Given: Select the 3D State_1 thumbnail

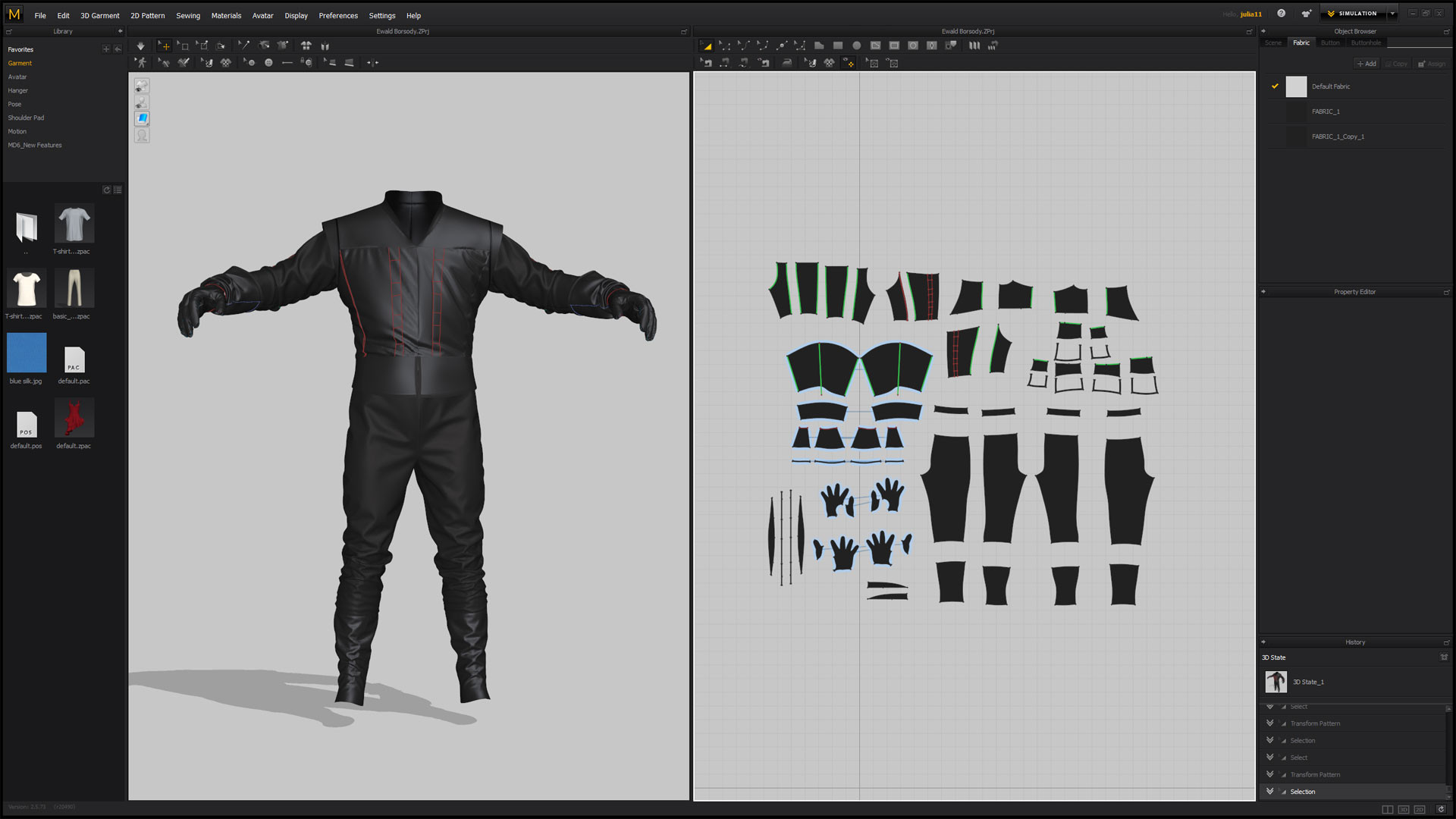Looking at the screenshot, I should pyautogui.click(x=1276, y=682).
